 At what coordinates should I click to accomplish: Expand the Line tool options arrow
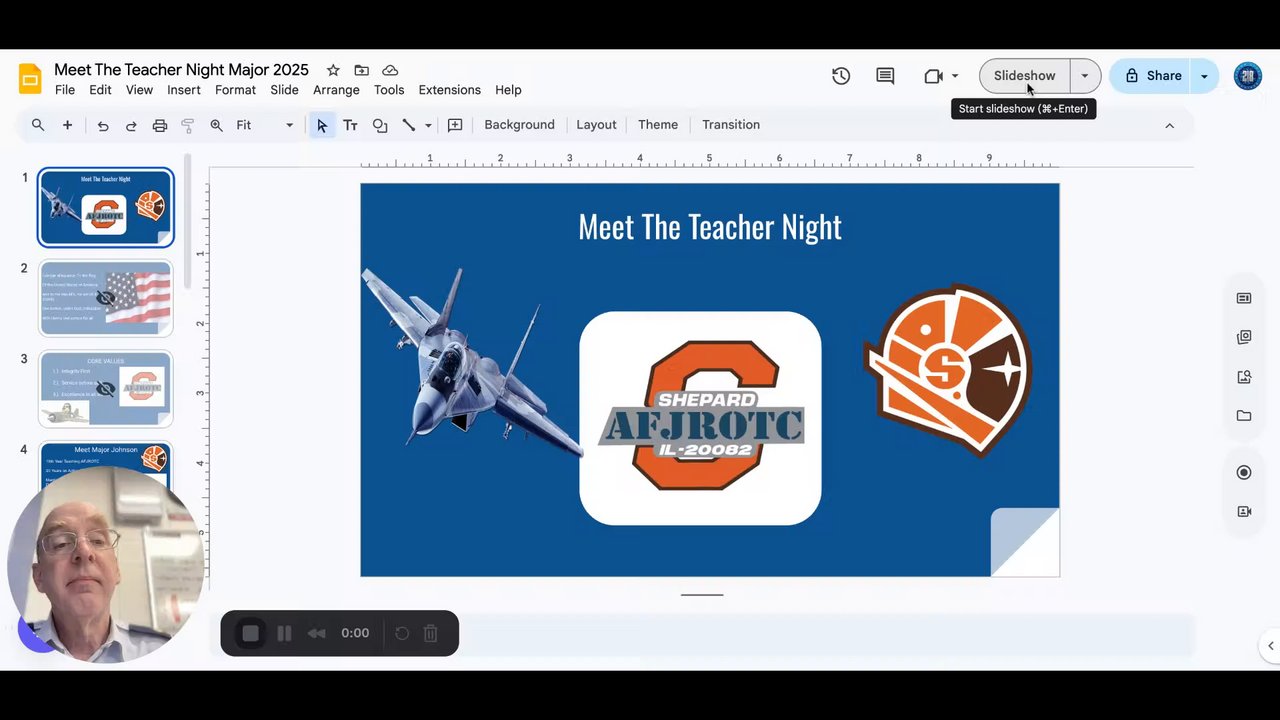pos(428,125)
